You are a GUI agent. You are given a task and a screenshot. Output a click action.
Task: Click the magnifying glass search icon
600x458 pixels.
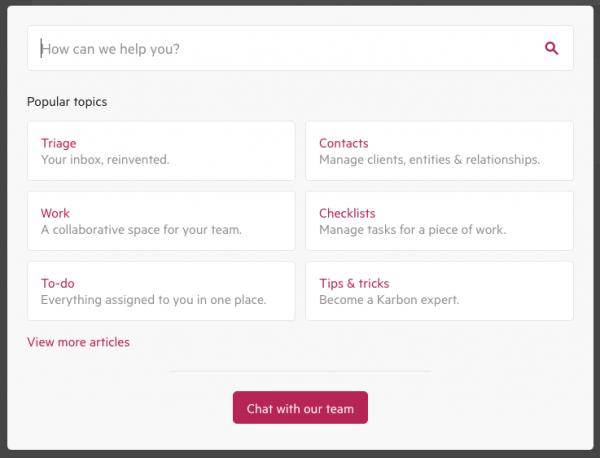551,48
